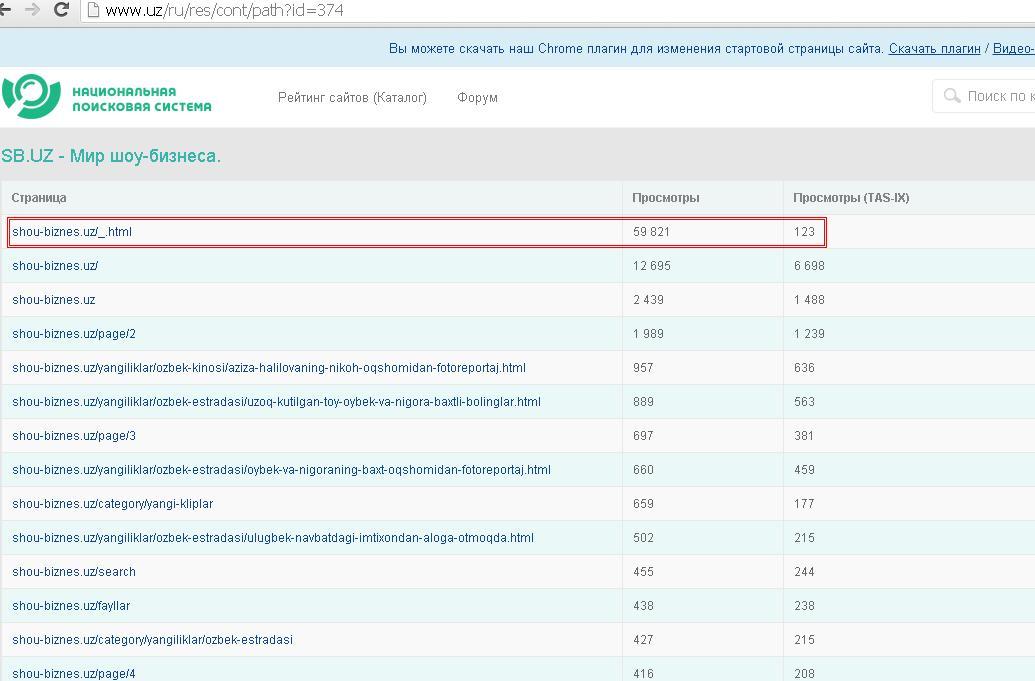Click the Просмотры (TAS-IX) column header
Image resolution: width=1035 pixels, height=681 pixels.
[x=851, y=198]
